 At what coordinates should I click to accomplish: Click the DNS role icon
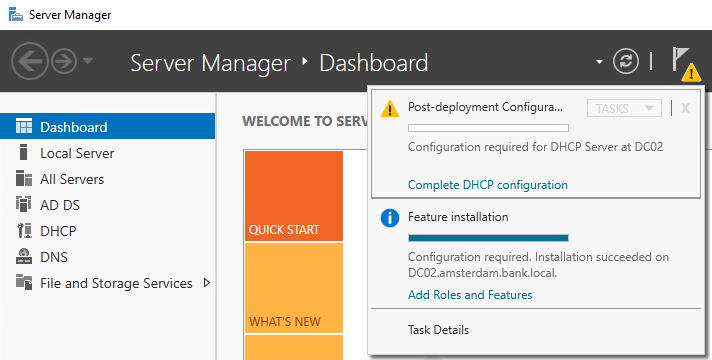(24, 256)
